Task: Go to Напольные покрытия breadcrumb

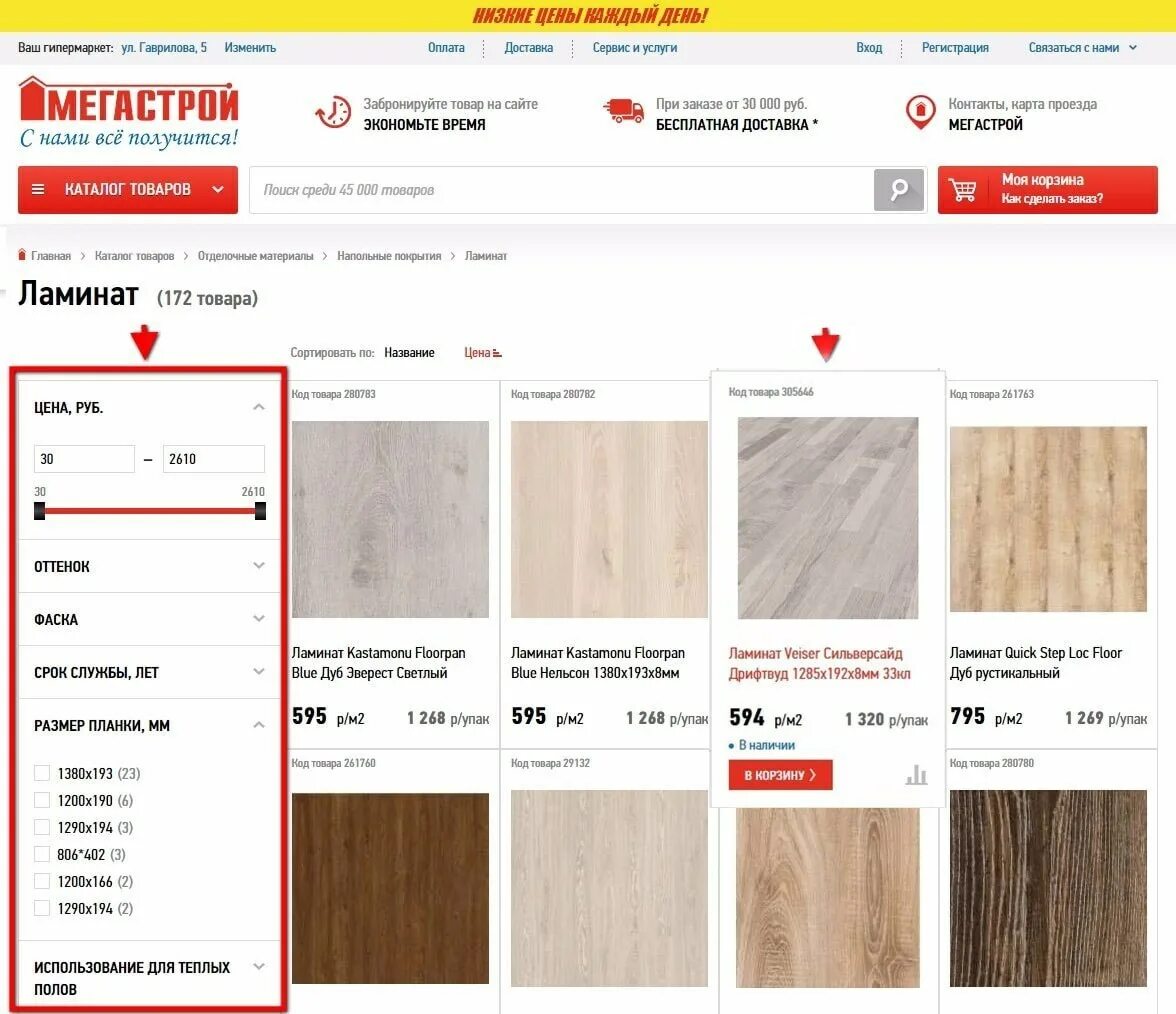Action: click(x=389, y=256)
